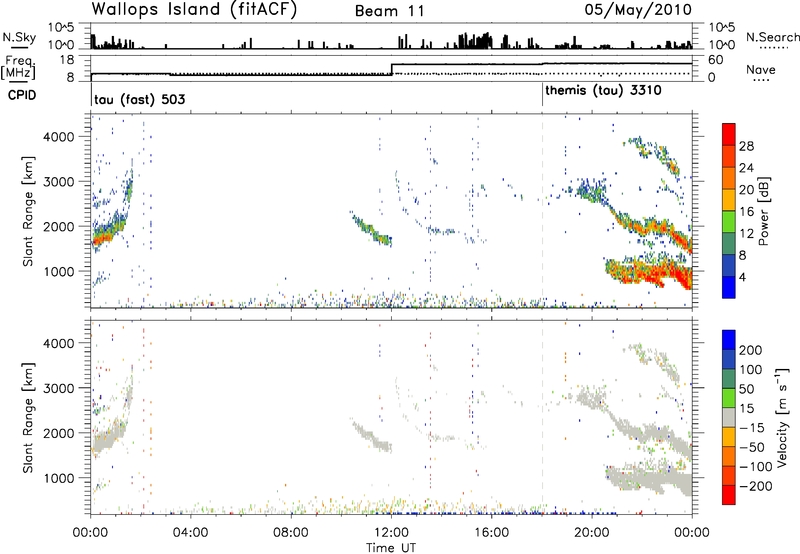Click the "04:00" time tick label
The image size is (800, 554).
(190, 533)
